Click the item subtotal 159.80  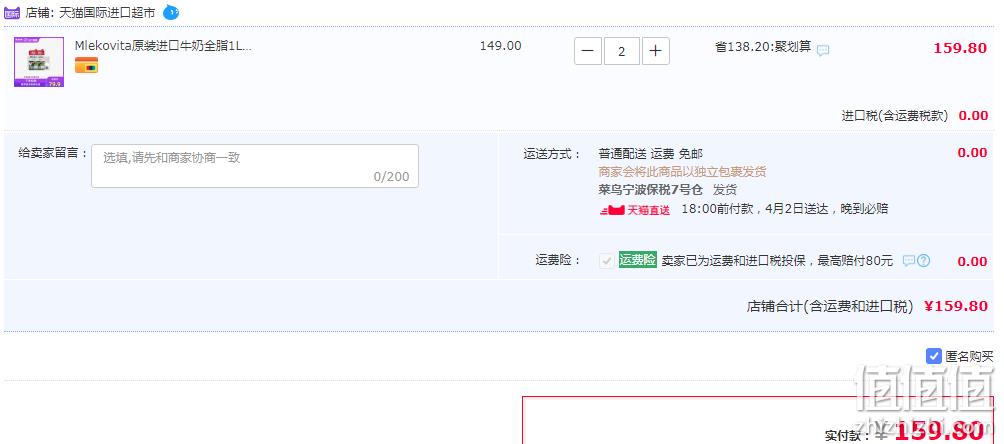[x=960, y=48]
